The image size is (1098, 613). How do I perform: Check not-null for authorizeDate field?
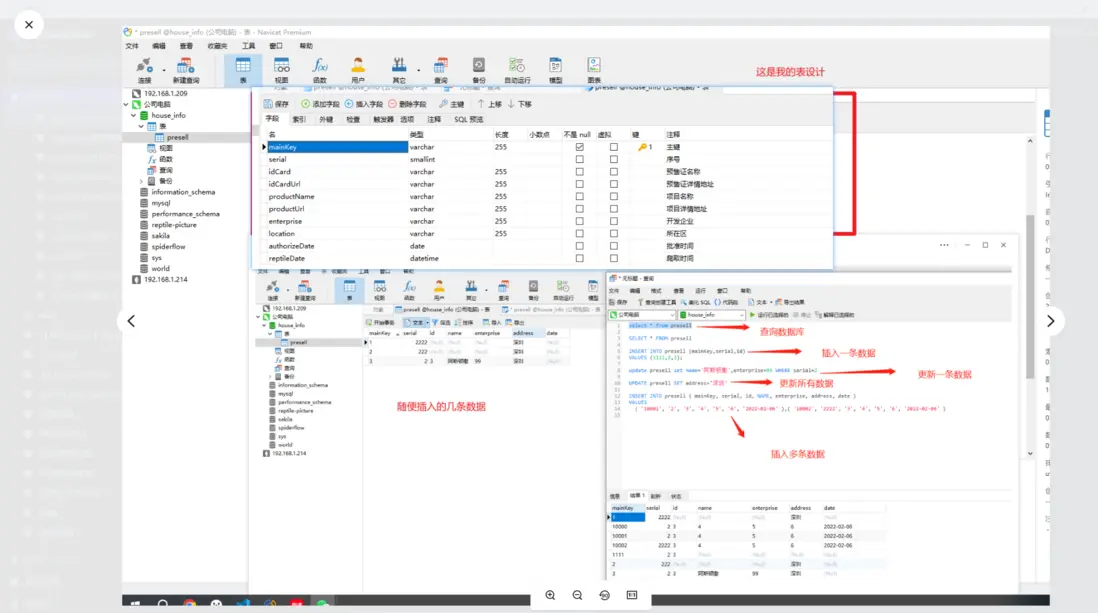tap(579, 246)
